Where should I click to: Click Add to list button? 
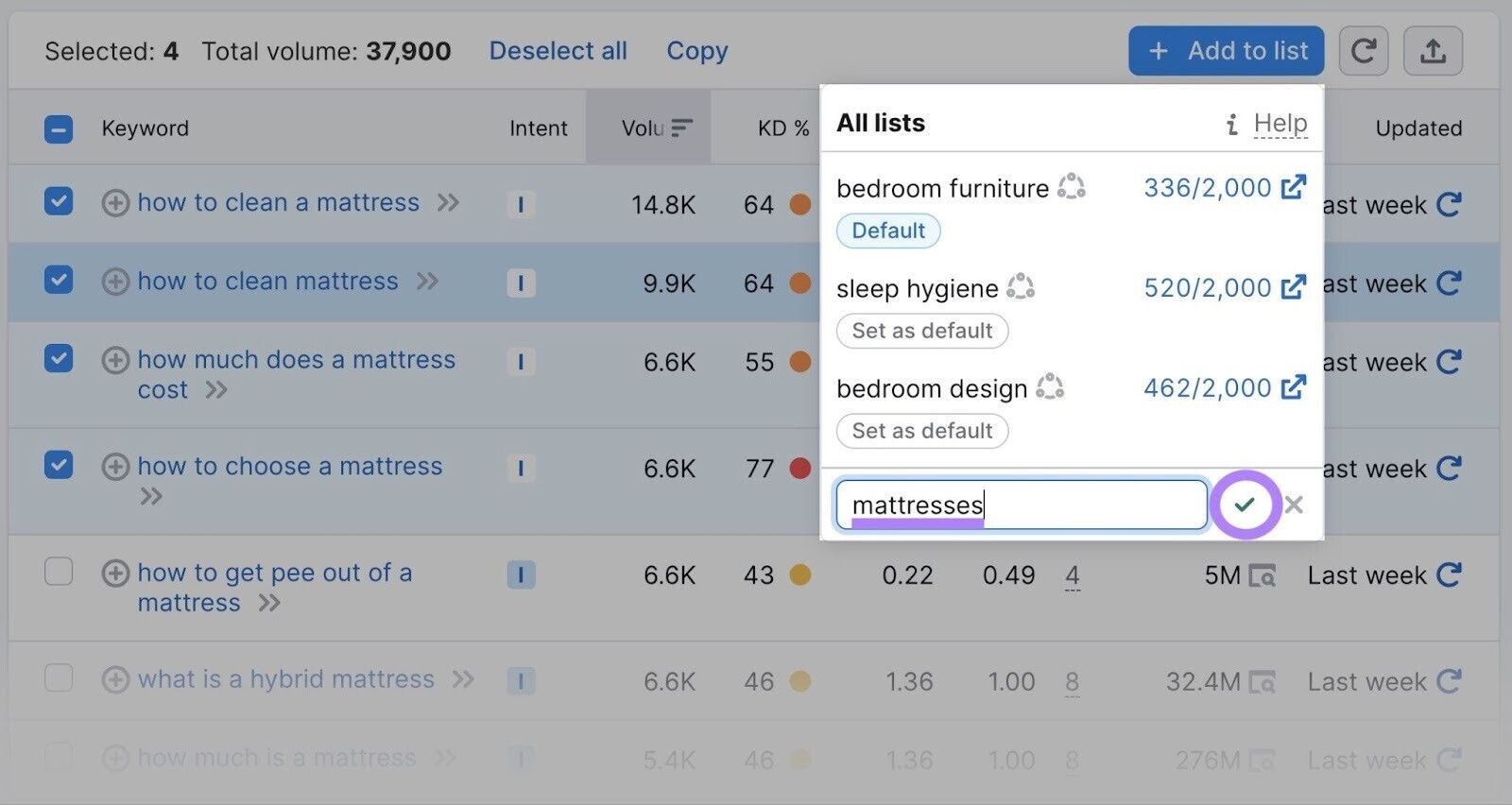(1226, 51)
